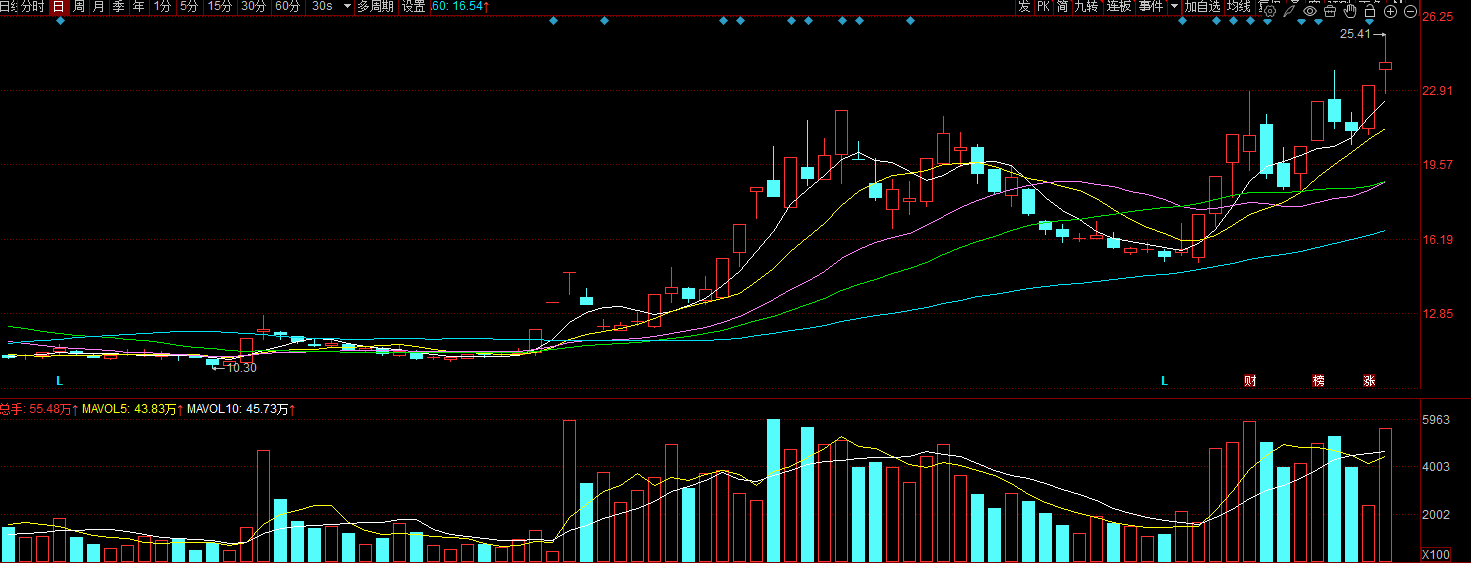Expand the 30s period dropdown arrow

click(x=346, y=6)
